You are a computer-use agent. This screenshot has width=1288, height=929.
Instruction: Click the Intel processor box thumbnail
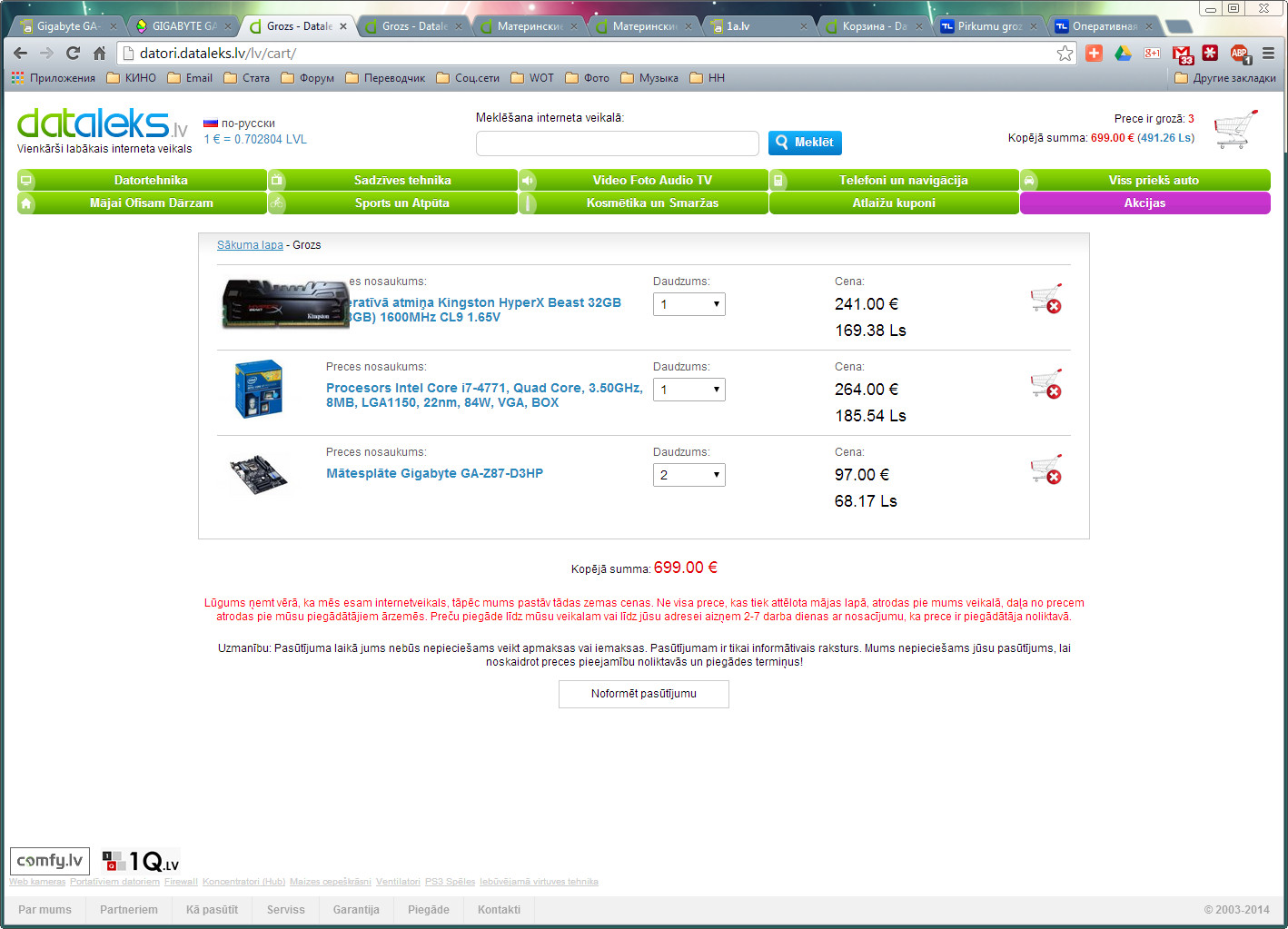[259, 389]
